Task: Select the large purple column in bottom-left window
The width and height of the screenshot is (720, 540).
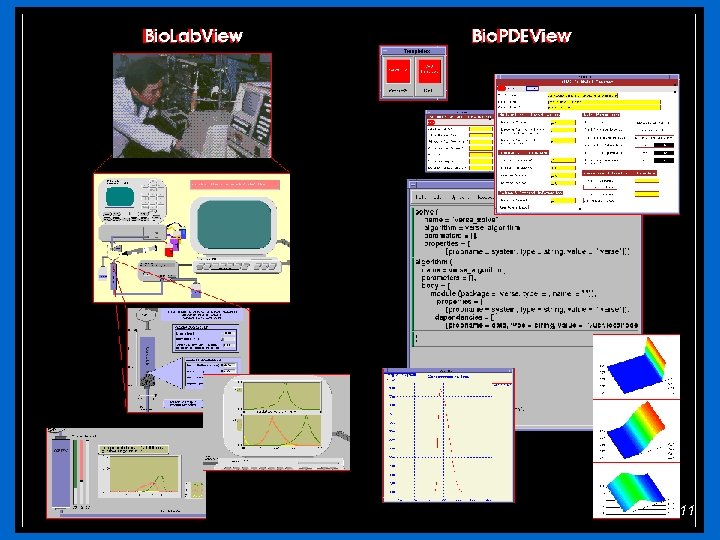Action: [61, 472]
